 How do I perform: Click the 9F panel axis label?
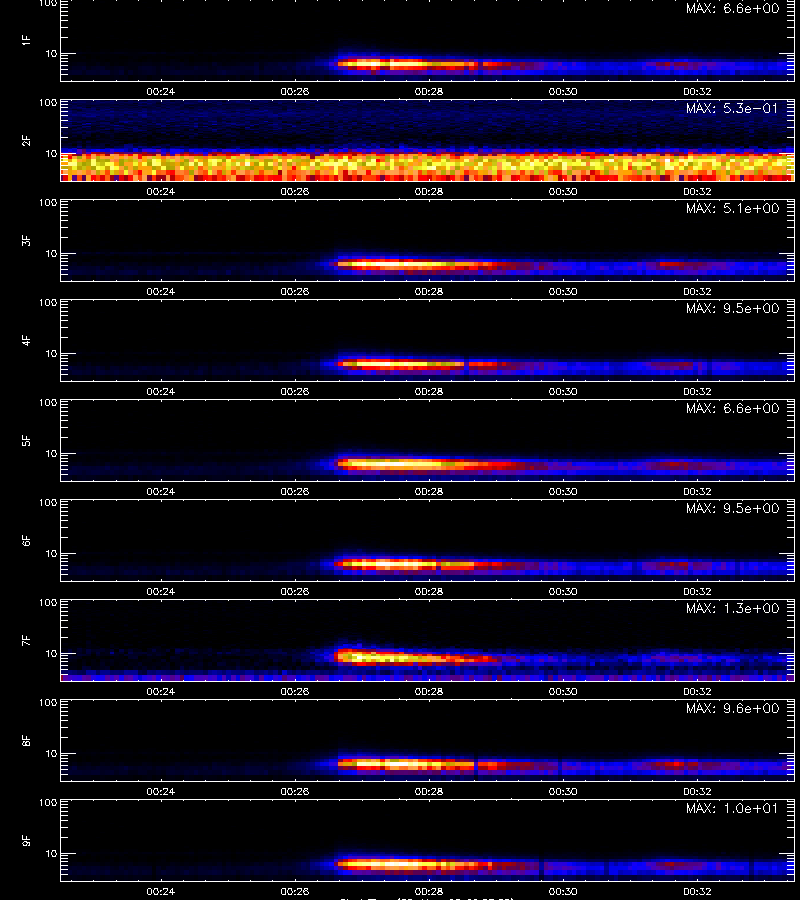tap(26, 840)
